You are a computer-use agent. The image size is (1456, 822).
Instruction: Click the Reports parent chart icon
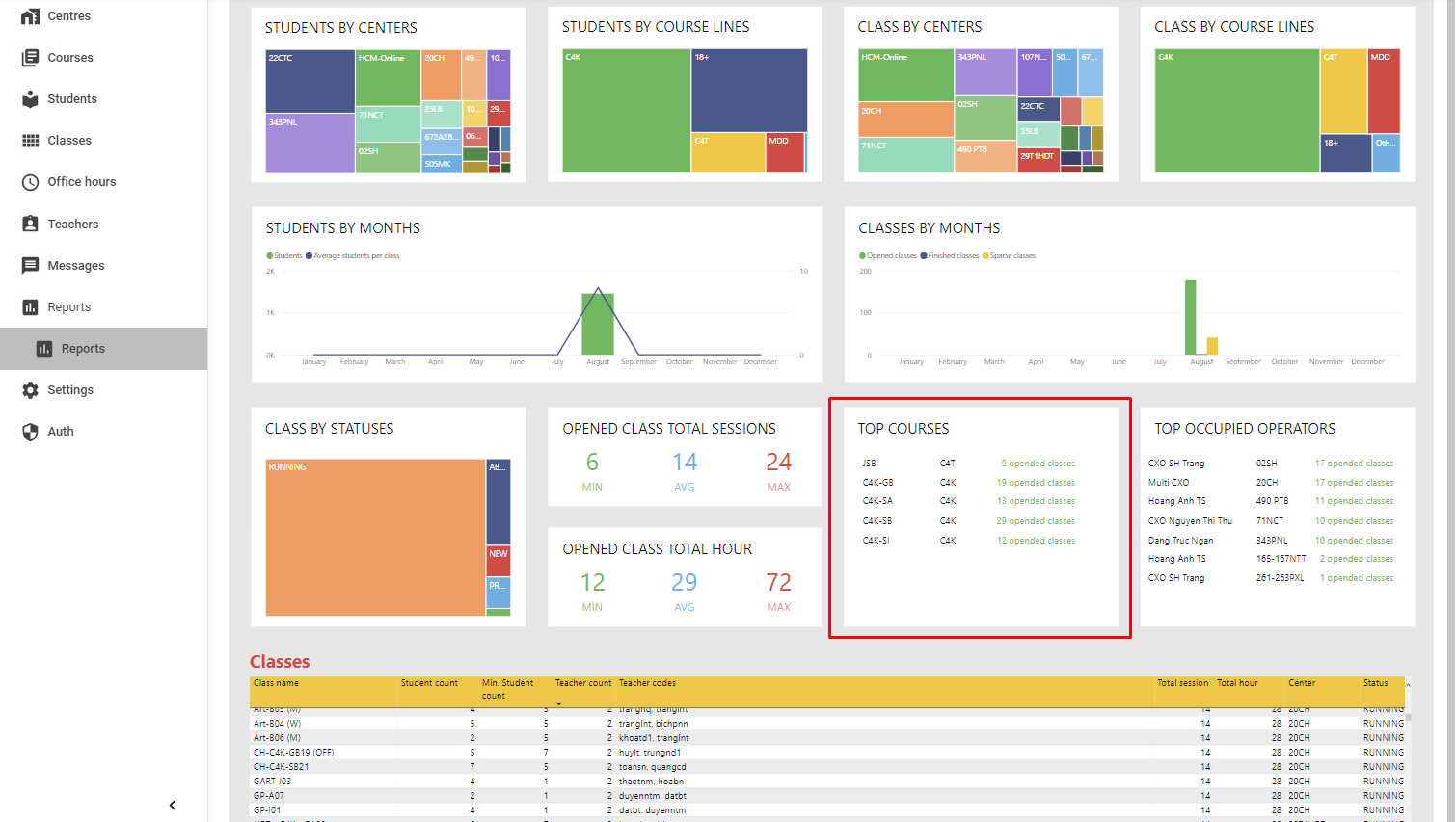(31, 307)
